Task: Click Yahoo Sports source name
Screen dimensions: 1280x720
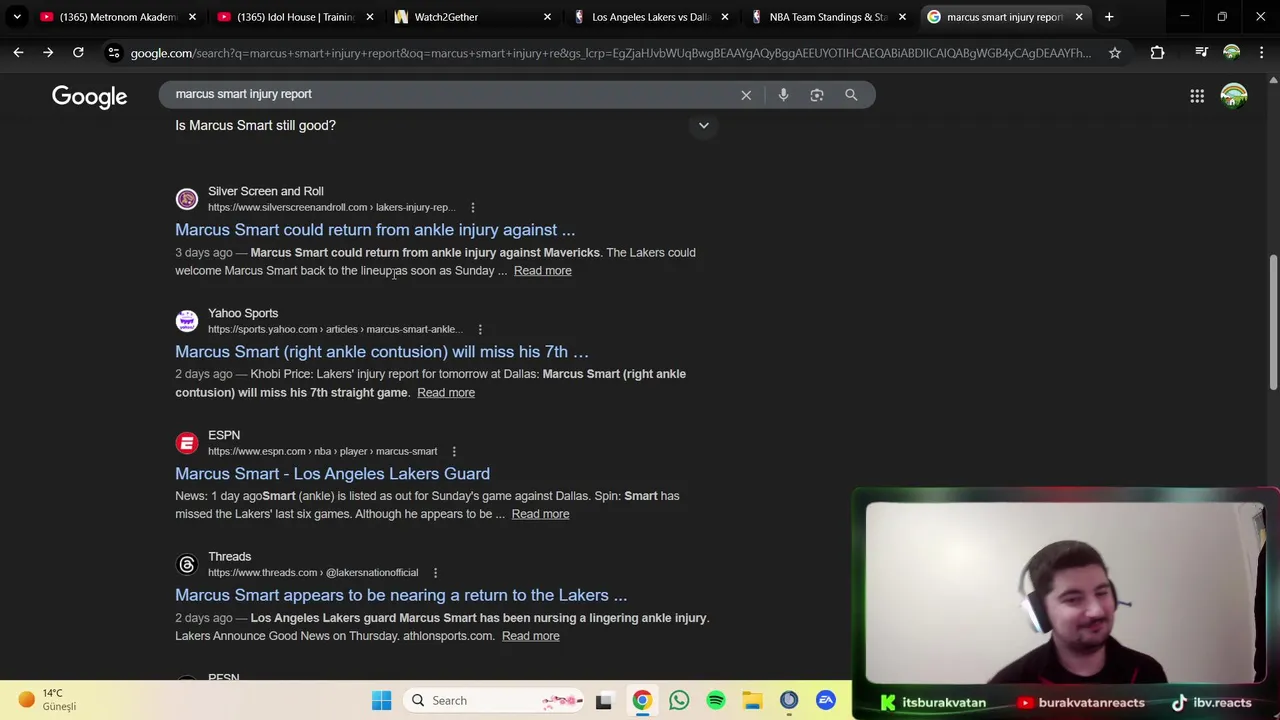Action: click(x=243, y=313)
